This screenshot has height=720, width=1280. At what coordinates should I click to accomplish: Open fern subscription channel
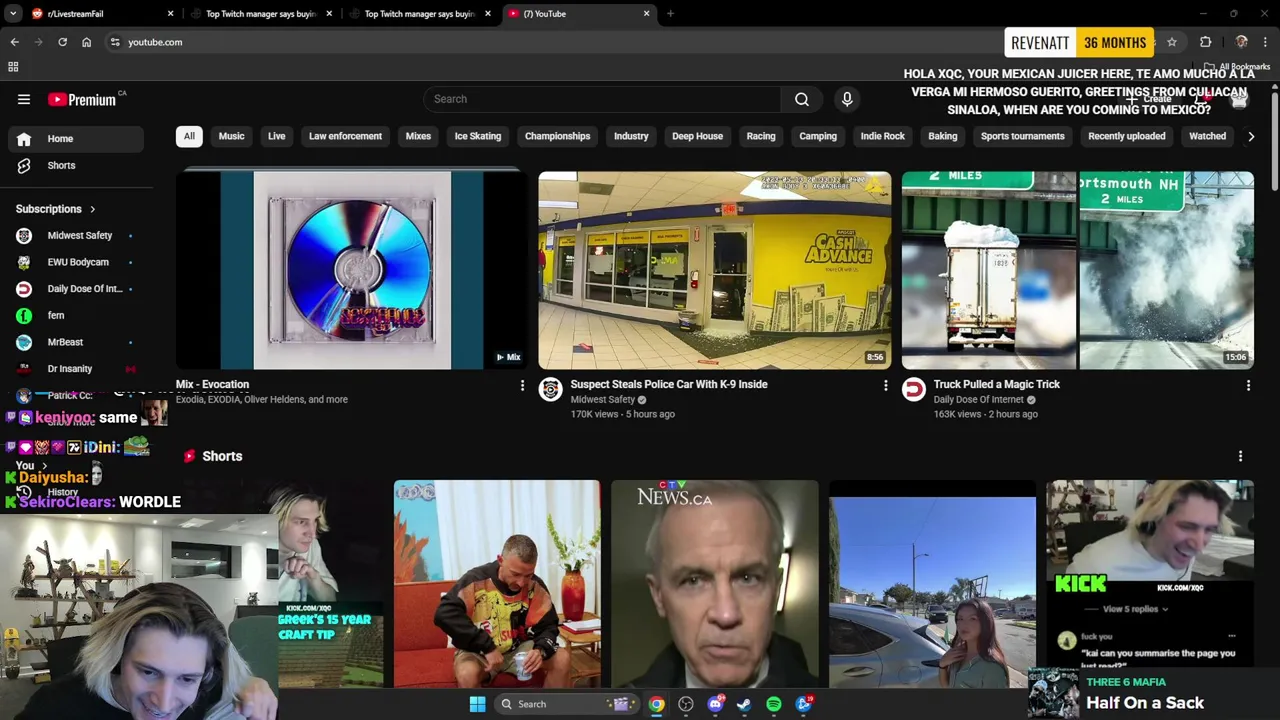point(76,315)
